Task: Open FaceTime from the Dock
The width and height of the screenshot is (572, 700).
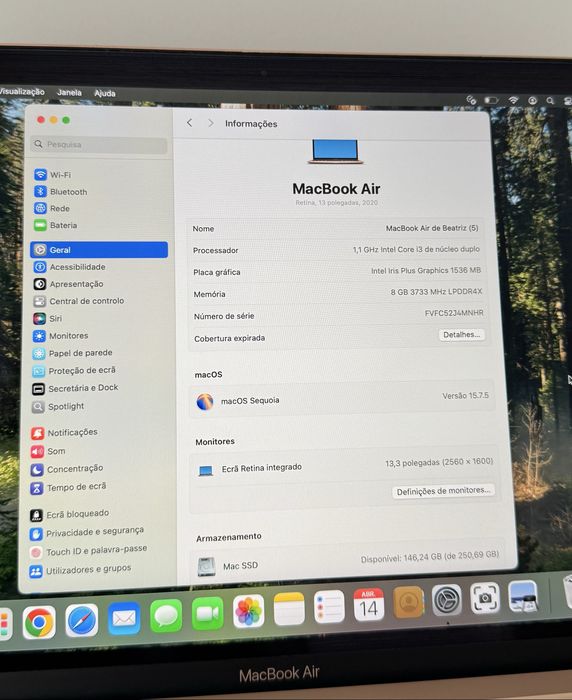Action: click(208, 614)
